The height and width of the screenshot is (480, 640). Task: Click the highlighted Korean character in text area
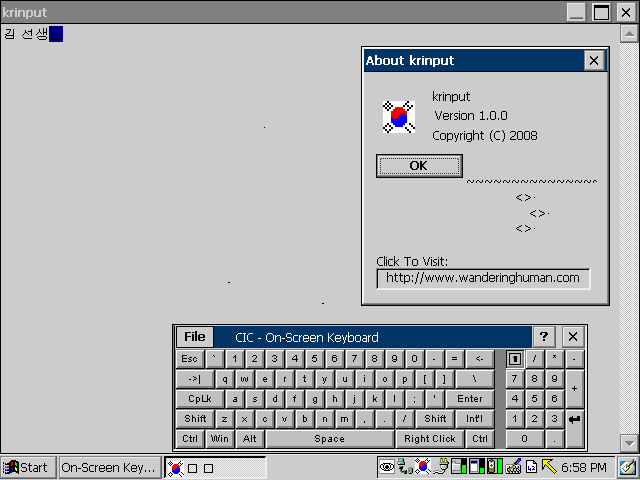click(56, 34)
